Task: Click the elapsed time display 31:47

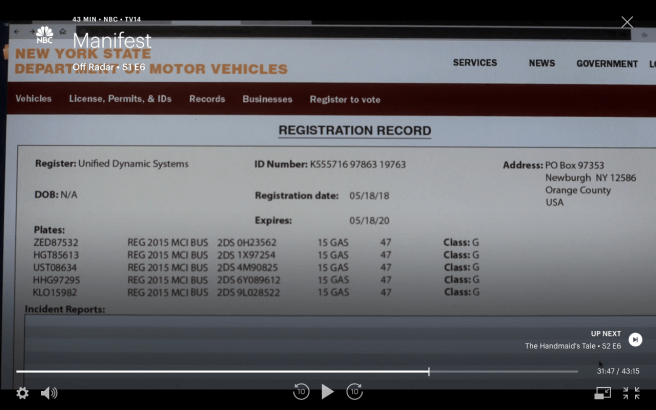Action: pyautogui.click(x=606, y=371)
